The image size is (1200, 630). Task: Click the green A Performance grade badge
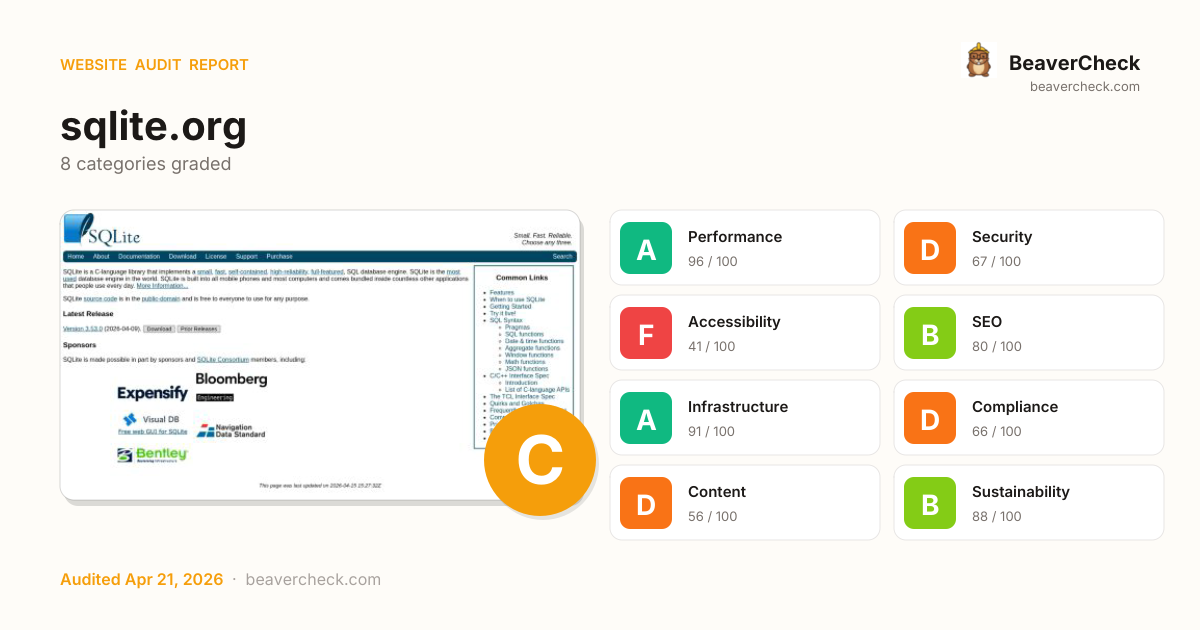646,248
